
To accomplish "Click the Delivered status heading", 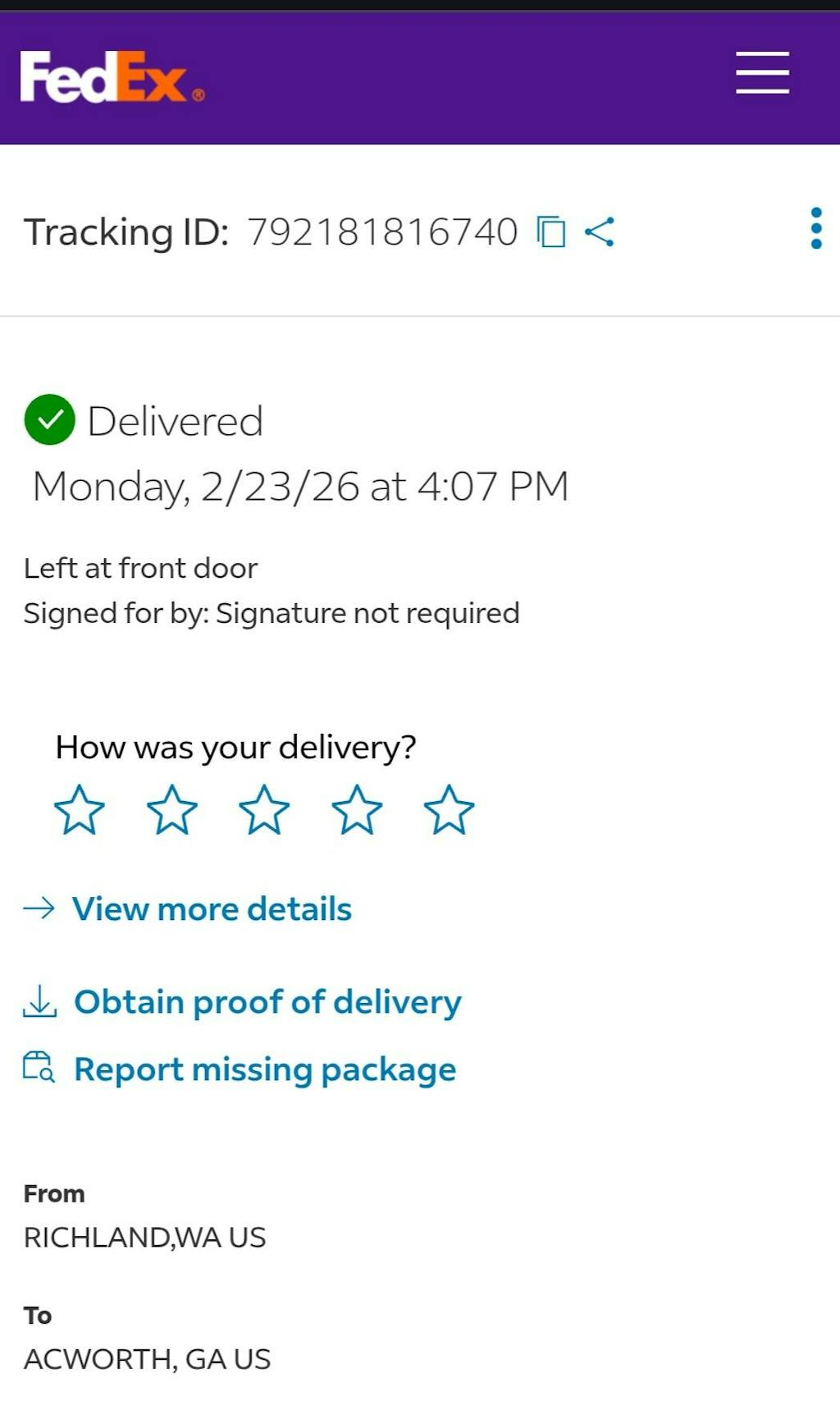I will coord(175,421).
